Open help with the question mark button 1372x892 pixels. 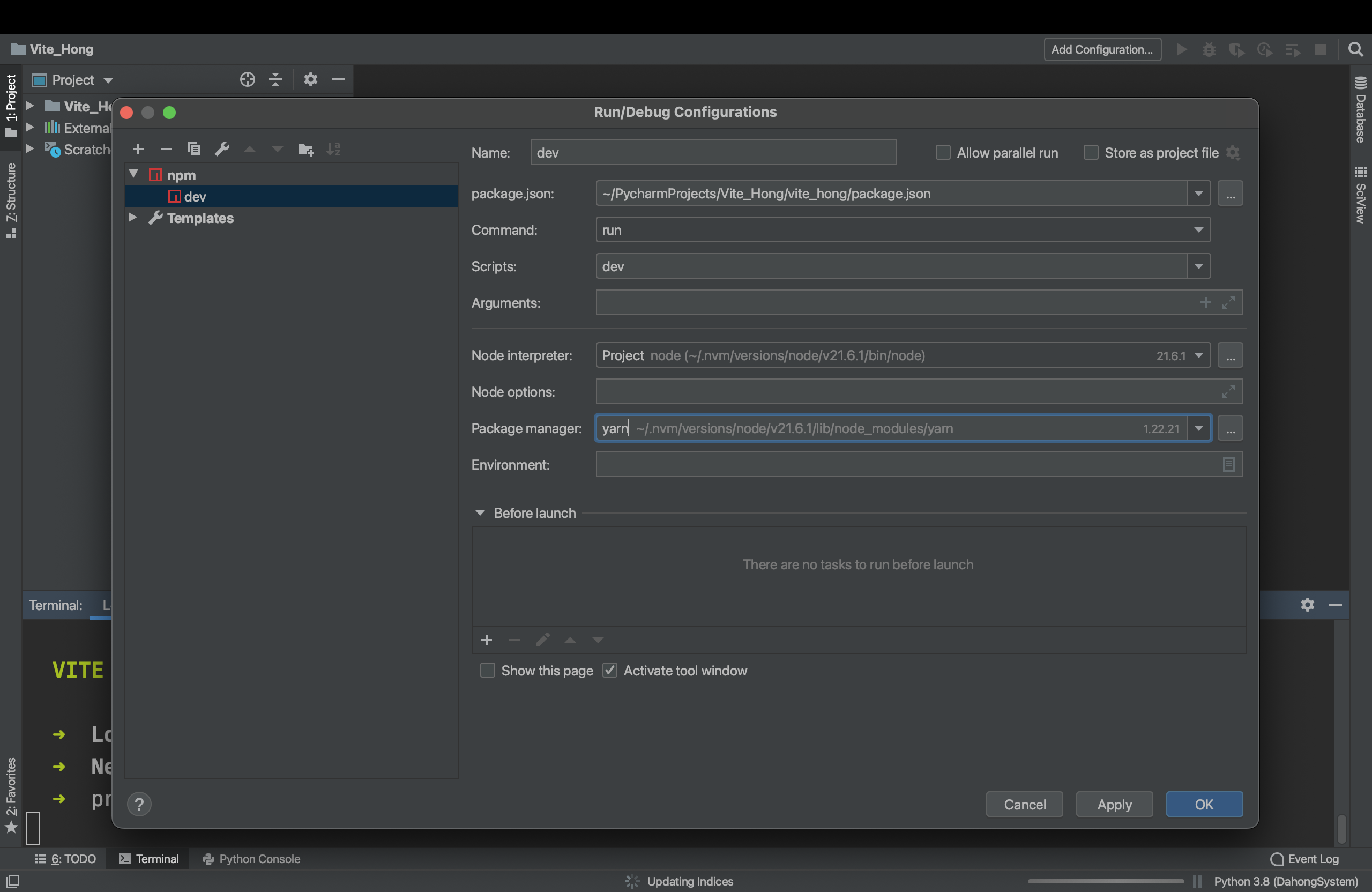pyautogui.click(x=139, y=805)
